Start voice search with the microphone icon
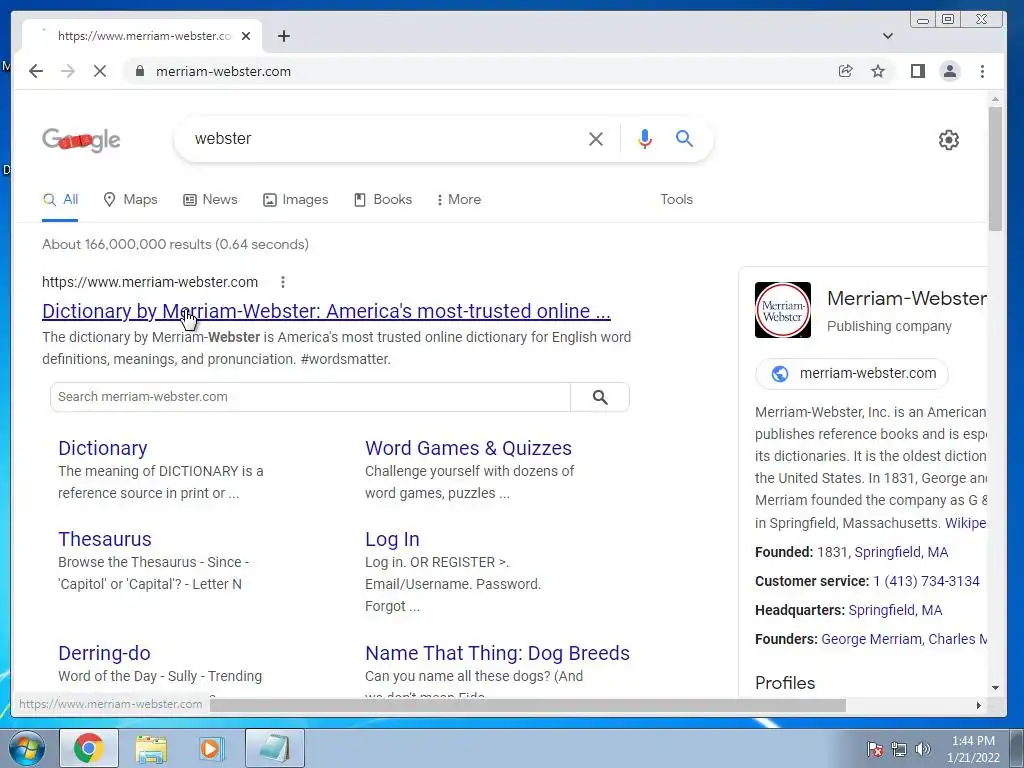 pos(645,138)
